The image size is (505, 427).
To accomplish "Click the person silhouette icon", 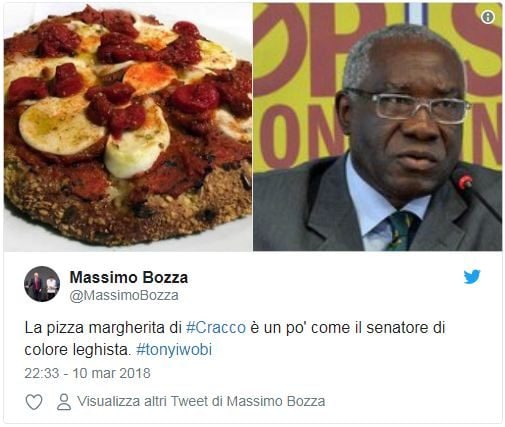I will 64,402.
